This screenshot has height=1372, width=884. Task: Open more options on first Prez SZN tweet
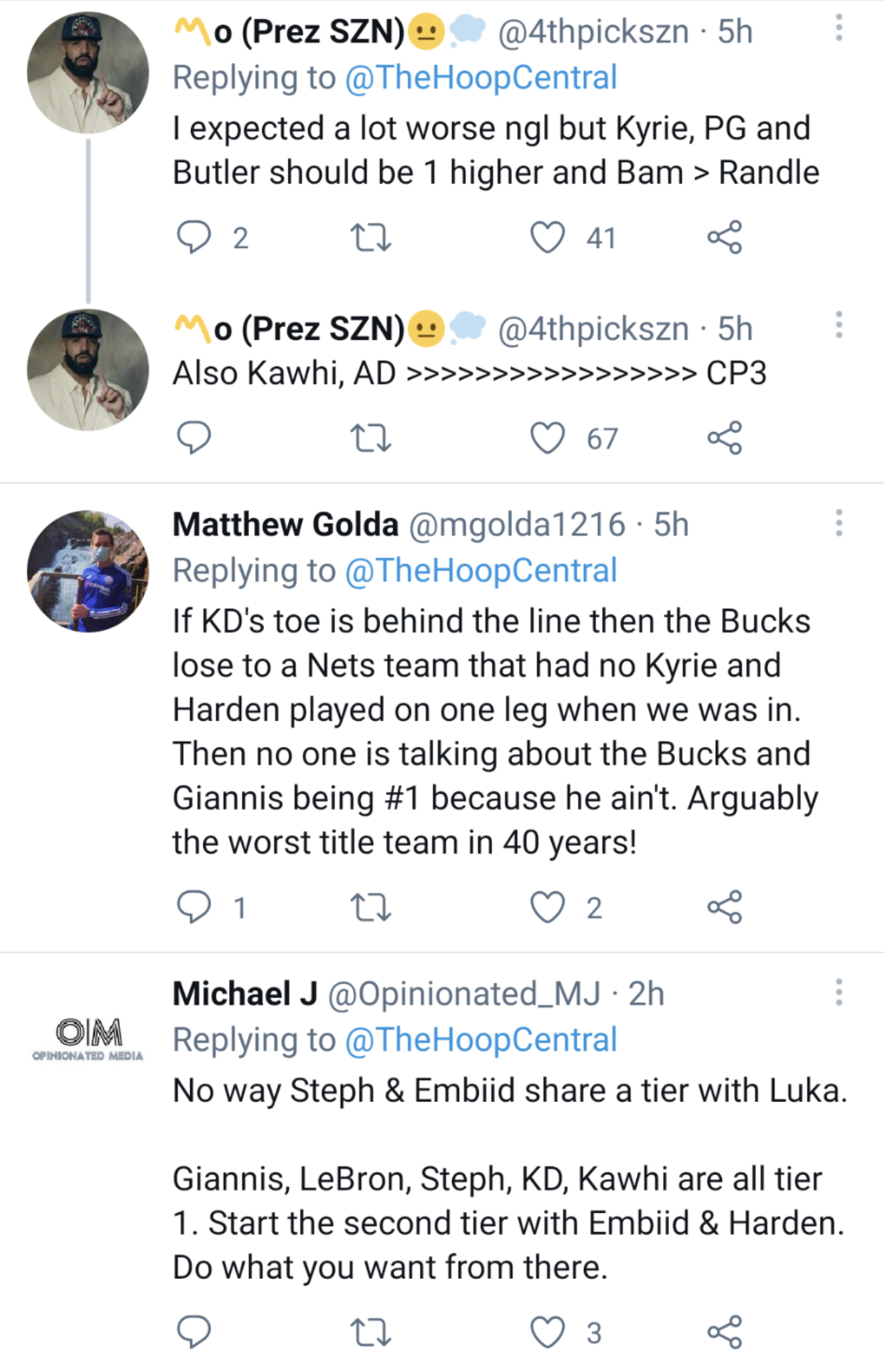pyautogui.click(x=838, y=29)
